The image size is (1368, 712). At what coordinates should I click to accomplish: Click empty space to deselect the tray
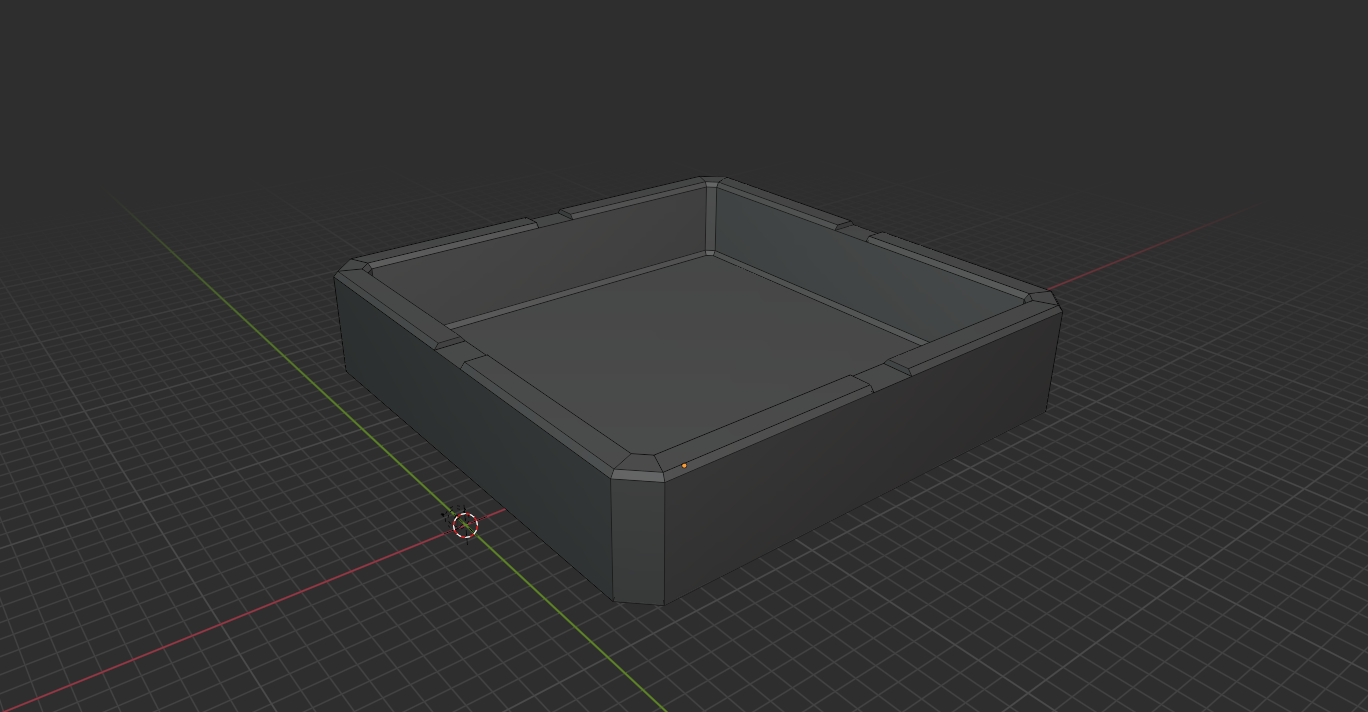(150, 120)
